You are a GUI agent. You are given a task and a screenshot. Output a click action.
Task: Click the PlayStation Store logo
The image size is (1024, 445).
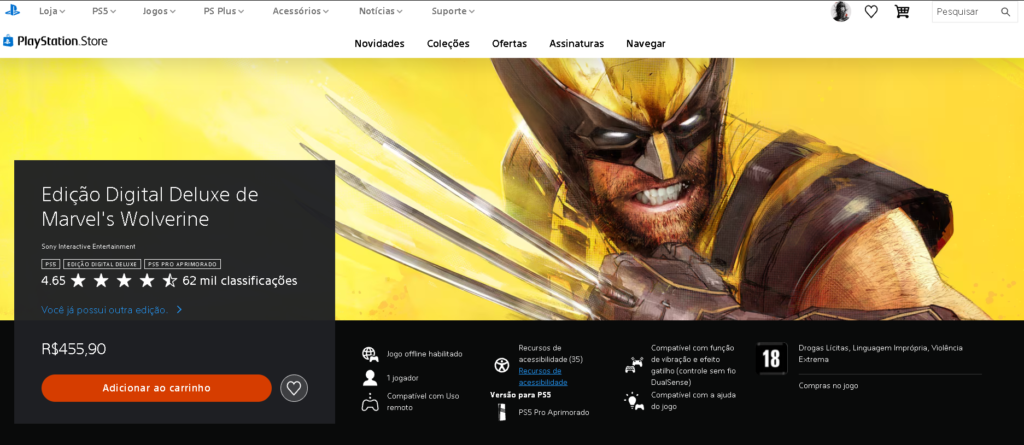tap(56, 41)
